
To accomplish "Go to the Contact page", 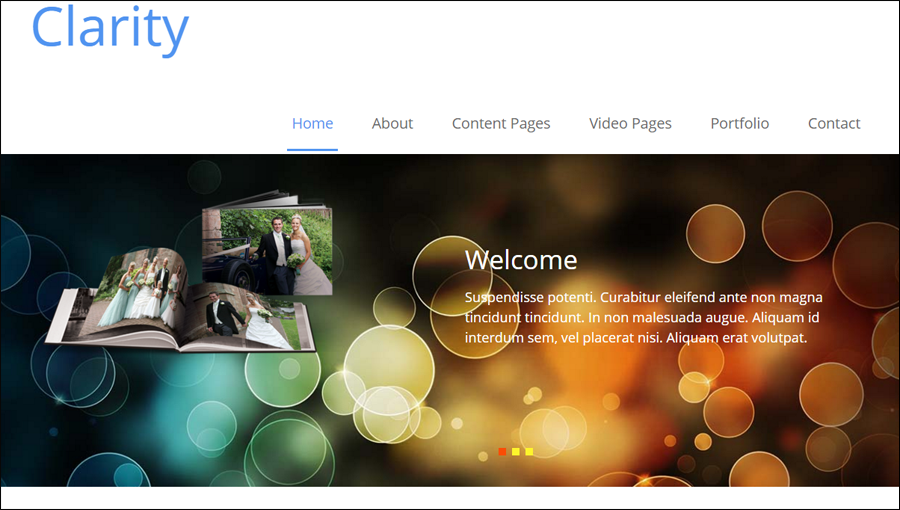I will [833, 123].
